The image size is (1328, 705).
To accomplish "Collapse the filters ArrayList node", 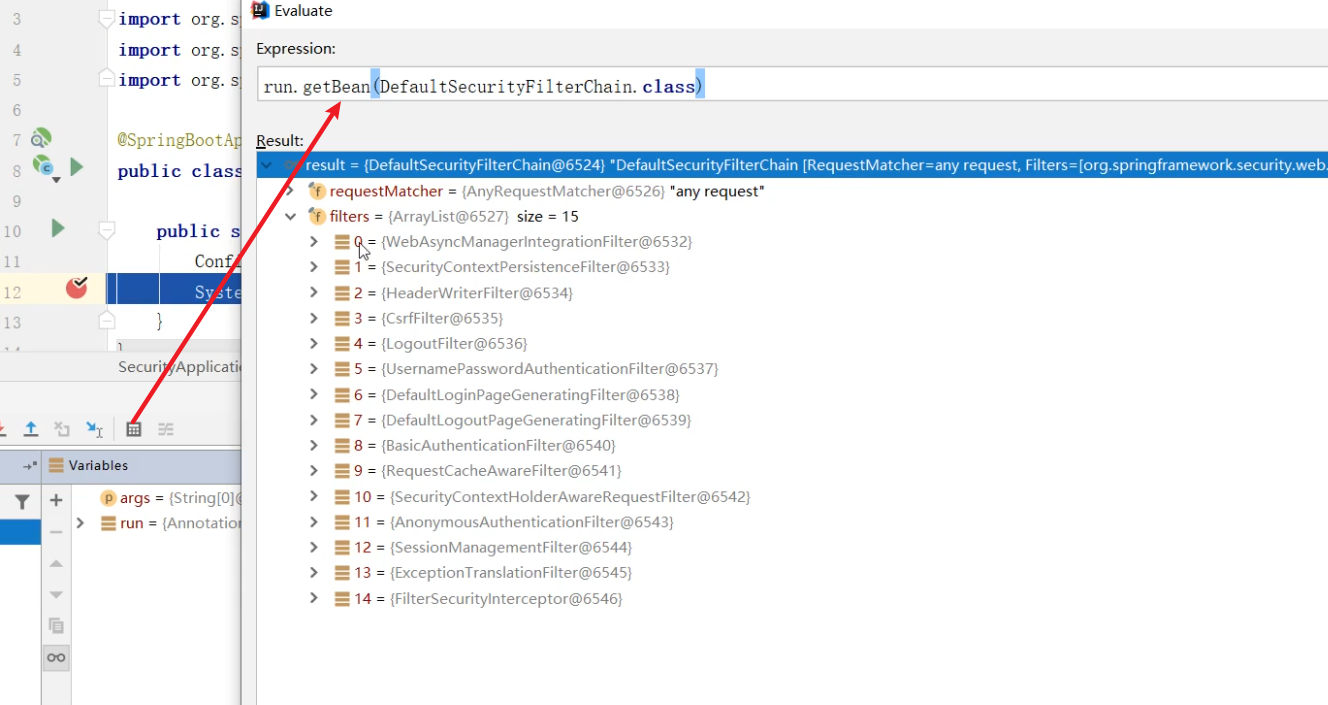I will pyautogui.click(x=290, y=216).
